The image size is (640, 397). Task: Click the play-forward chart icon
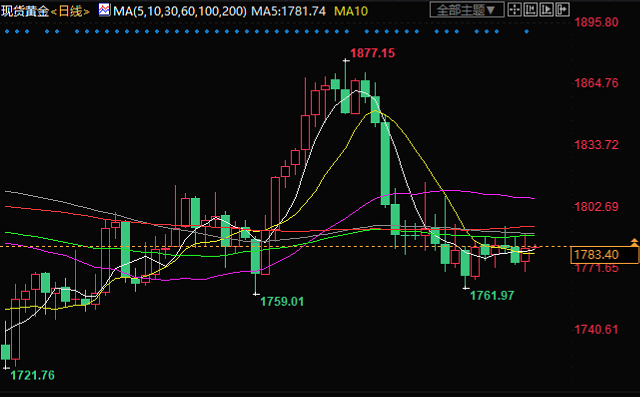tap(546, 10)
